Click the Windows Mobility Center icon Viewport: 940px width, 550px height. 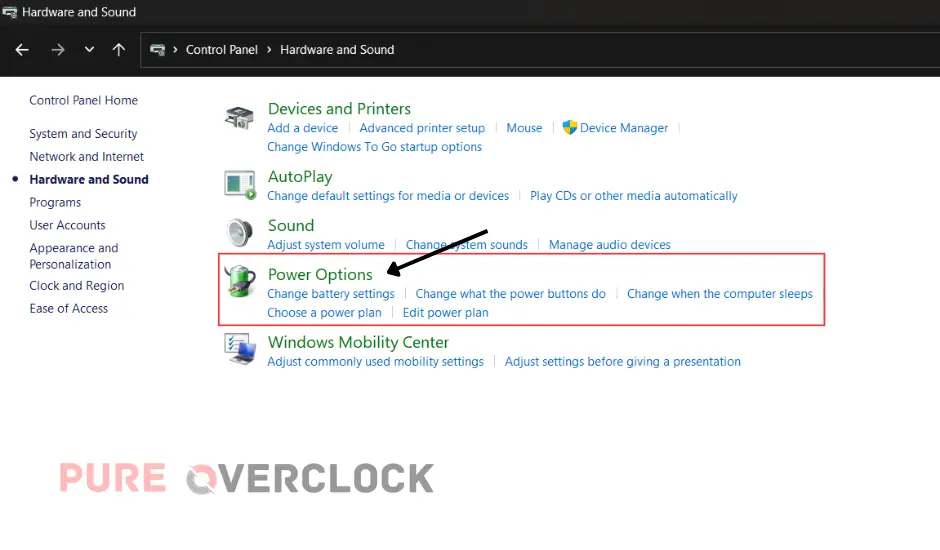coord(239,350)
